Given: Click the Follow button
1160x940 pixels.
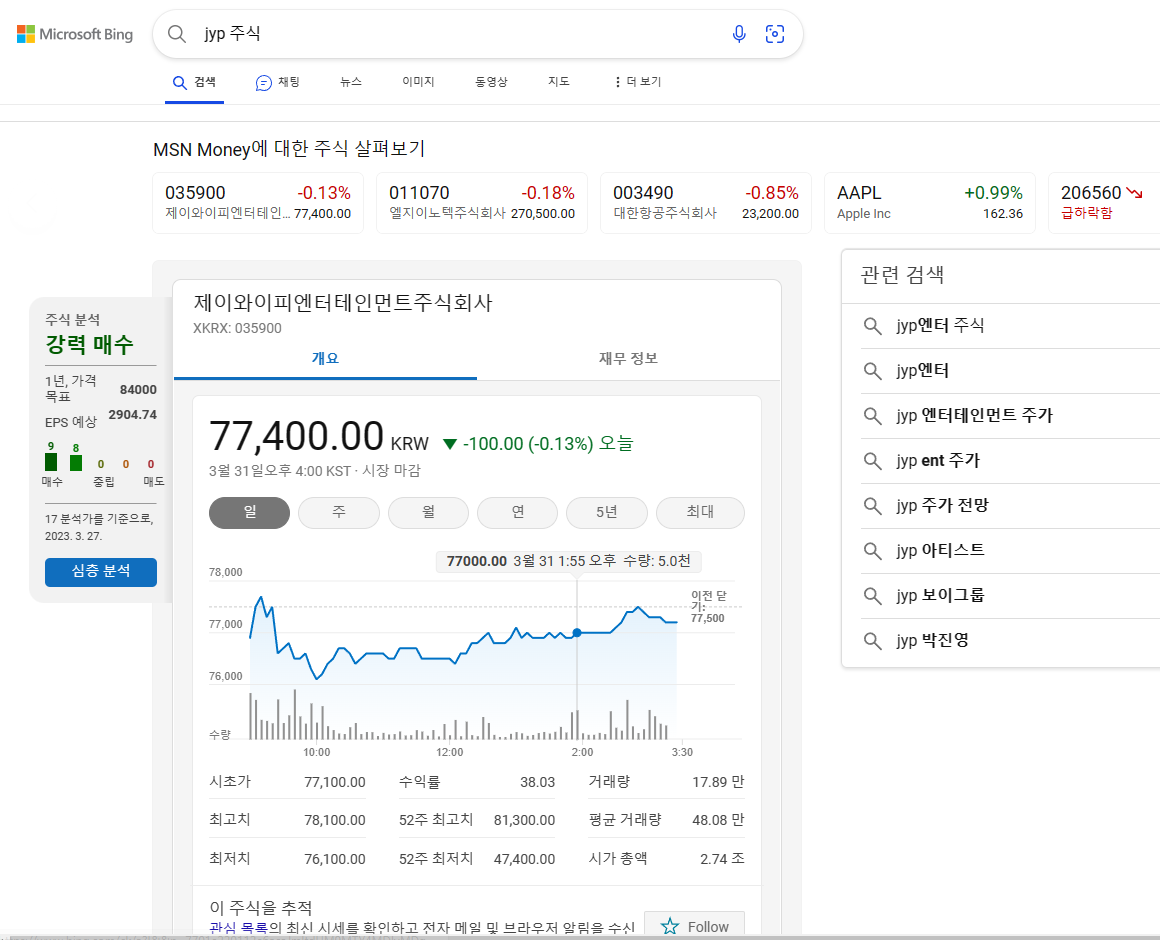Looking at the screenshot, I should click(694, 925).
